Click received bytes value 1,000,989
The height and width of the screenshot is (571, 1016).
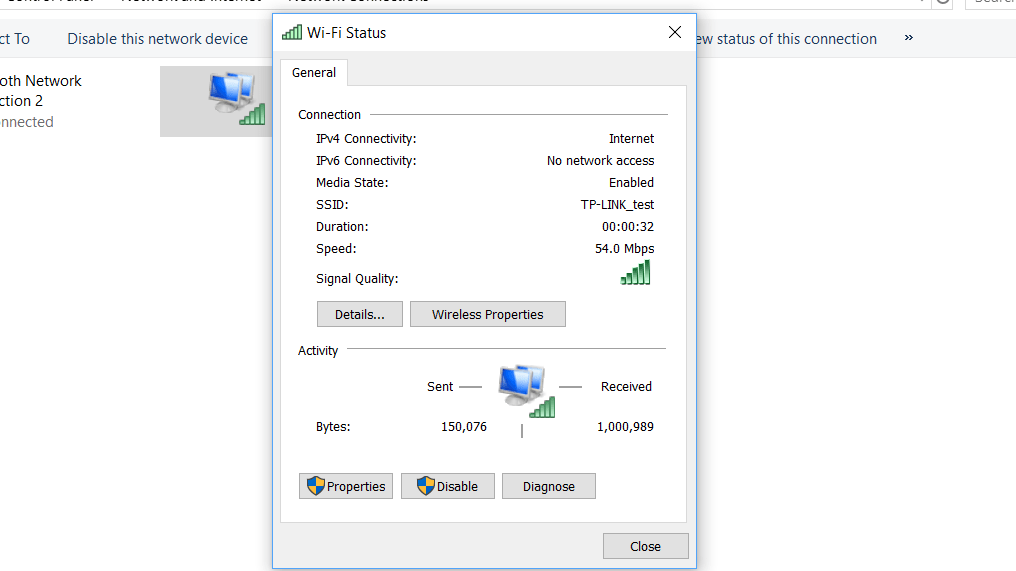625,426
